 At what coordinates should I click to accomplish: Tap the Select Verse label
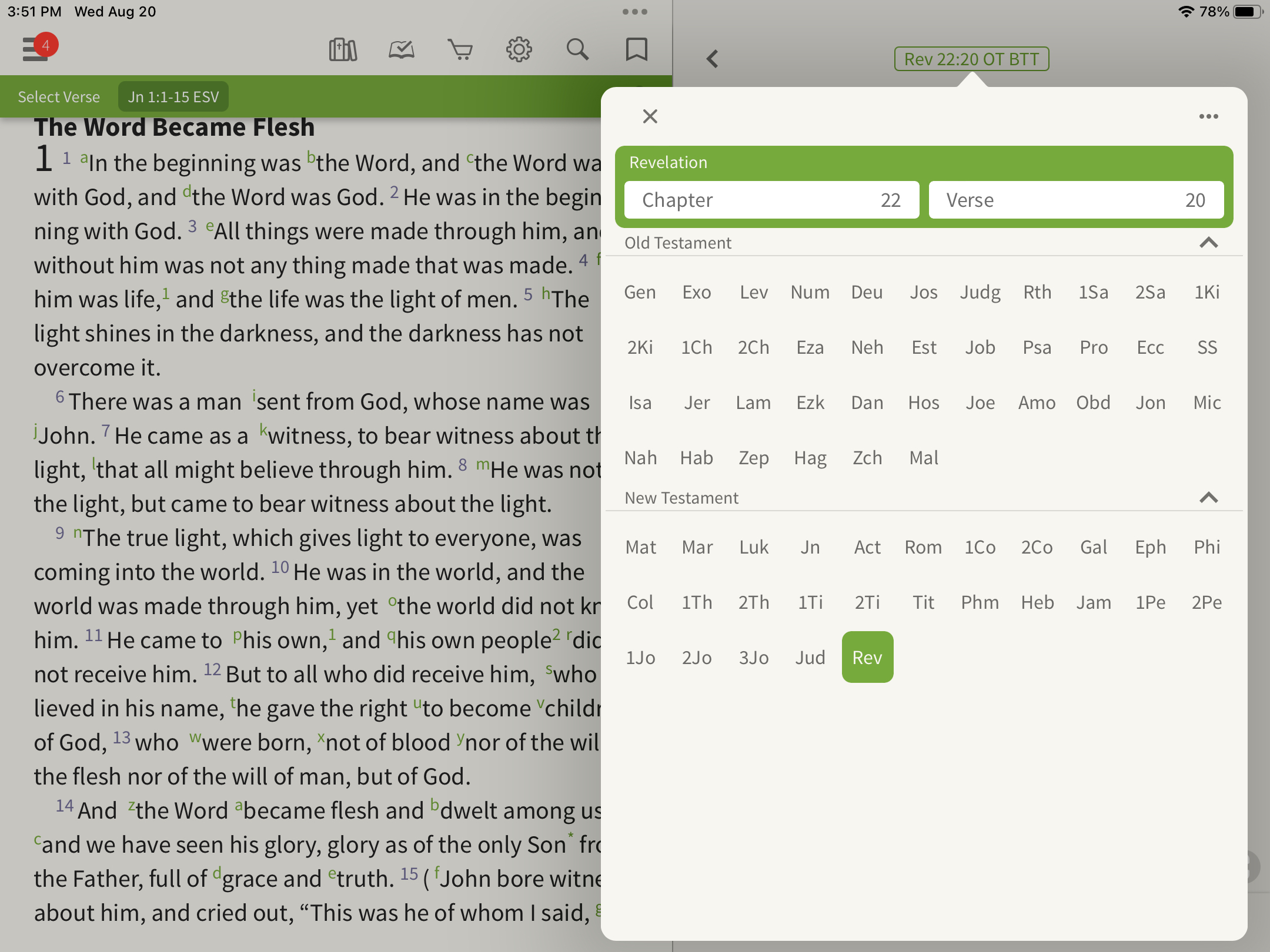pyautogui.click(x=59, y=97)
